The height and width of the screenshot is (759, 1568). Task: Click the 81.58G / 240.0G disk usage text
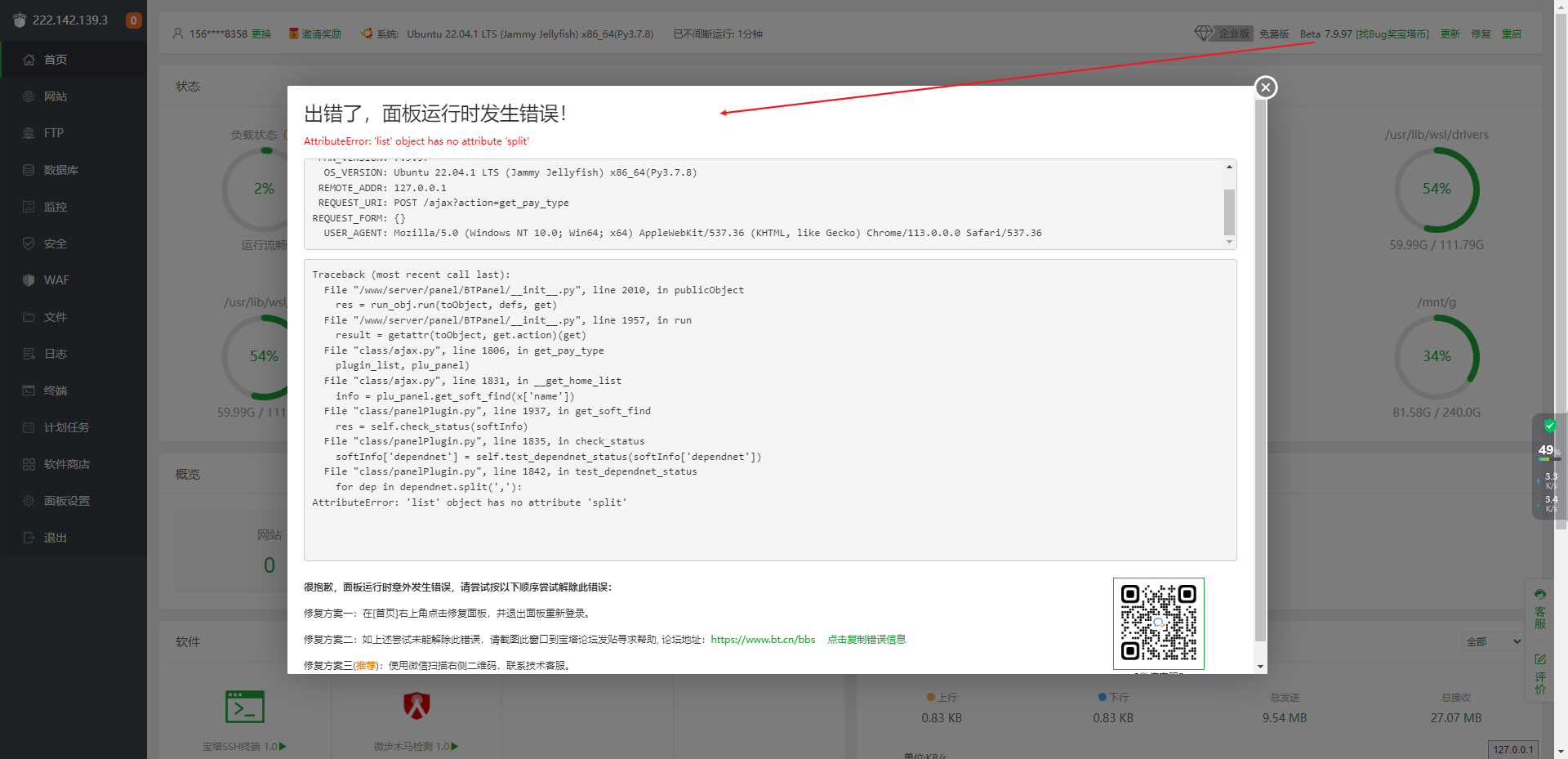click(x=1437, y=413)
